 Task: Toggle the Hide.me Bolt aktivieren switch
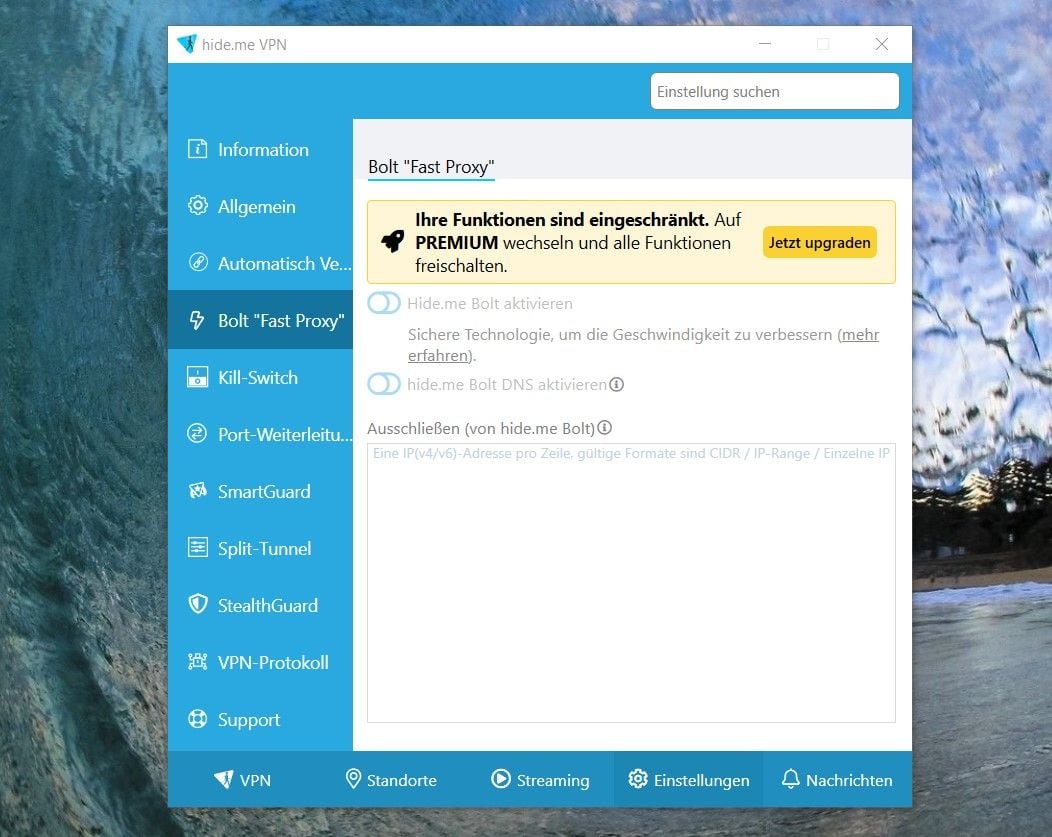[384, 303]
